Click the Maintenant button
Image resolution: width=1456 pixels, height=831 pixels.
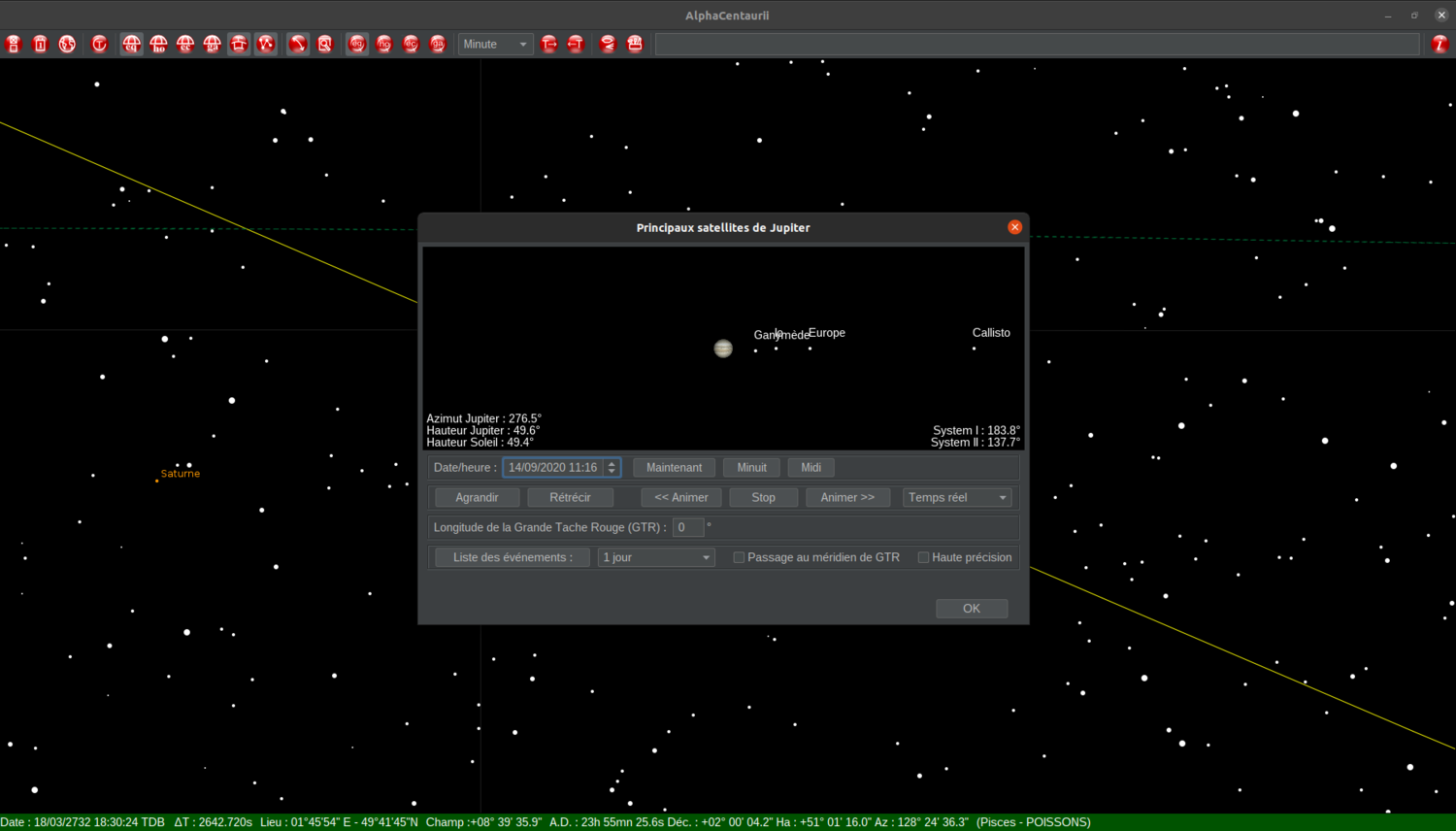pos(674,467)
